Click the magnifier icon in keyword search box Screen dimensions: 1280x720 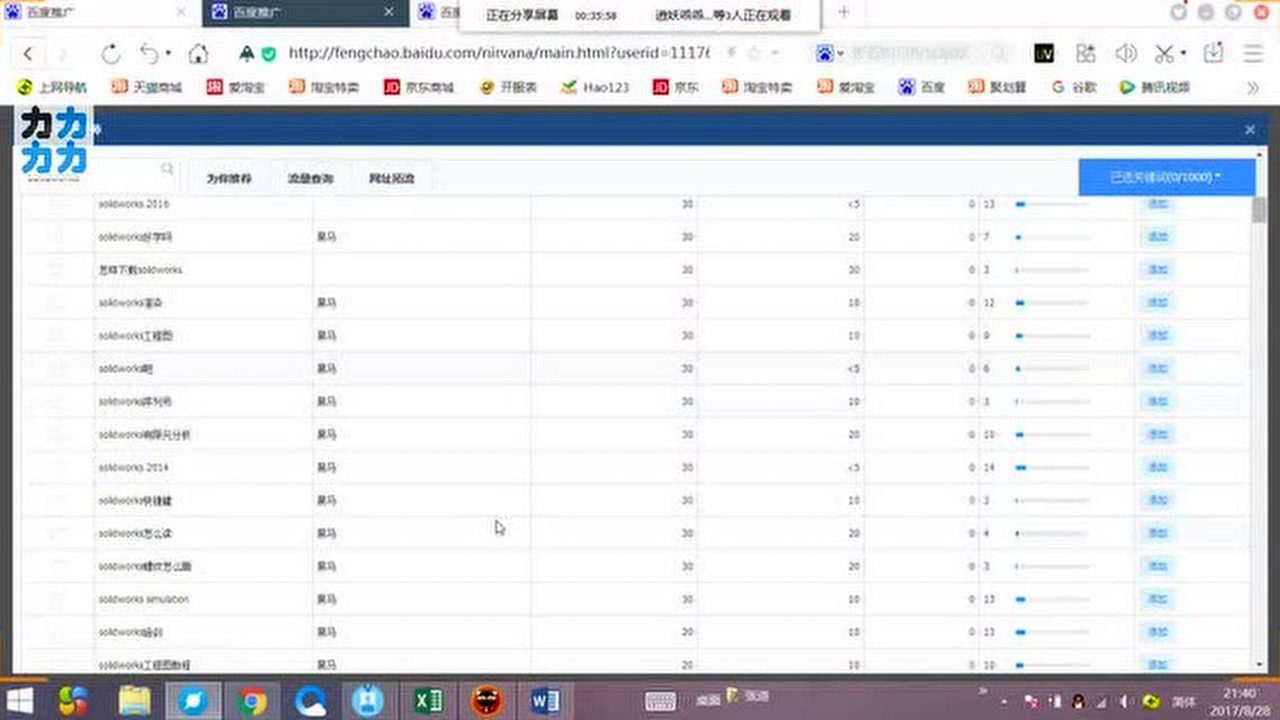click(167, 169)
